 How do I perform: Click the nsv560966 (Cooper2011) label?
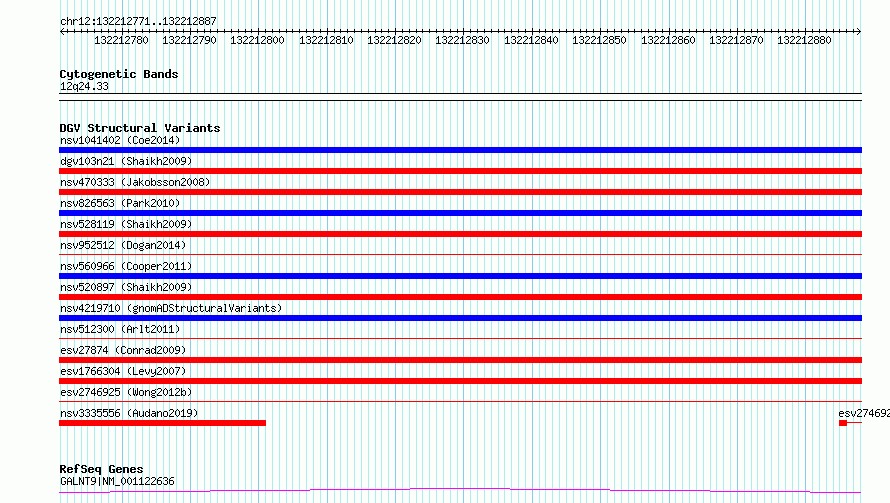[126, 266]
